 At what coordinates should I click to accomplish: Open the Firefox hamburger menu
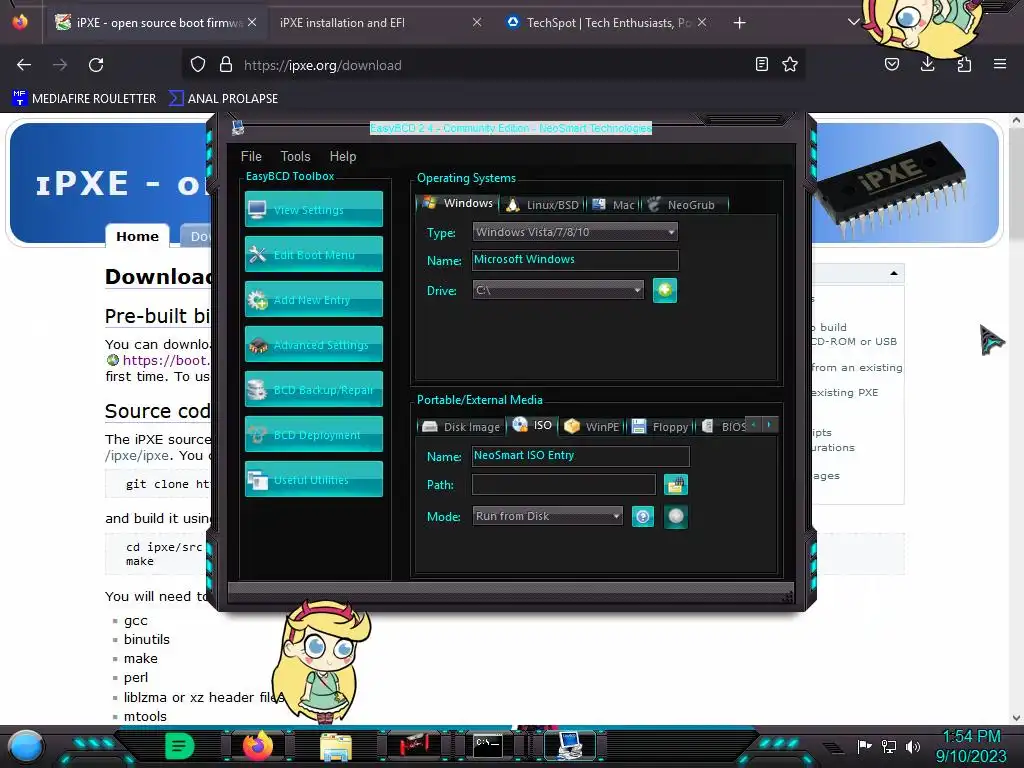point(1000,65)
